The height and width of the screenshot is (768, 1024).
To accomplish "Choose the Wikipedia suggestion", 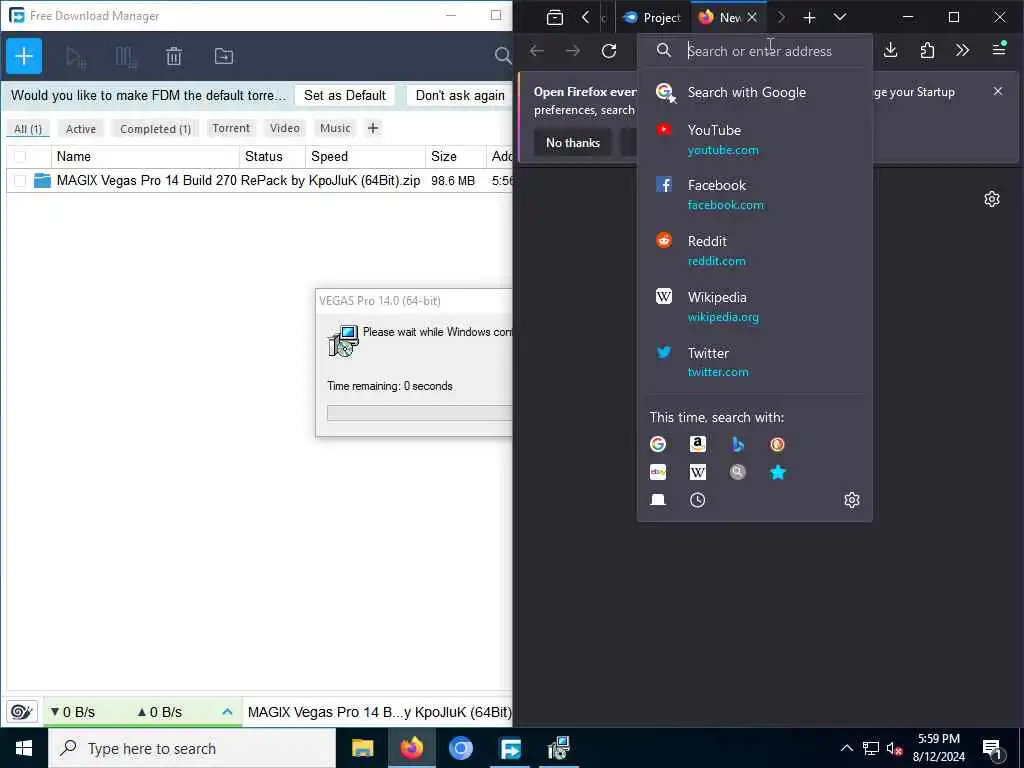I will [x=754, y=306].
